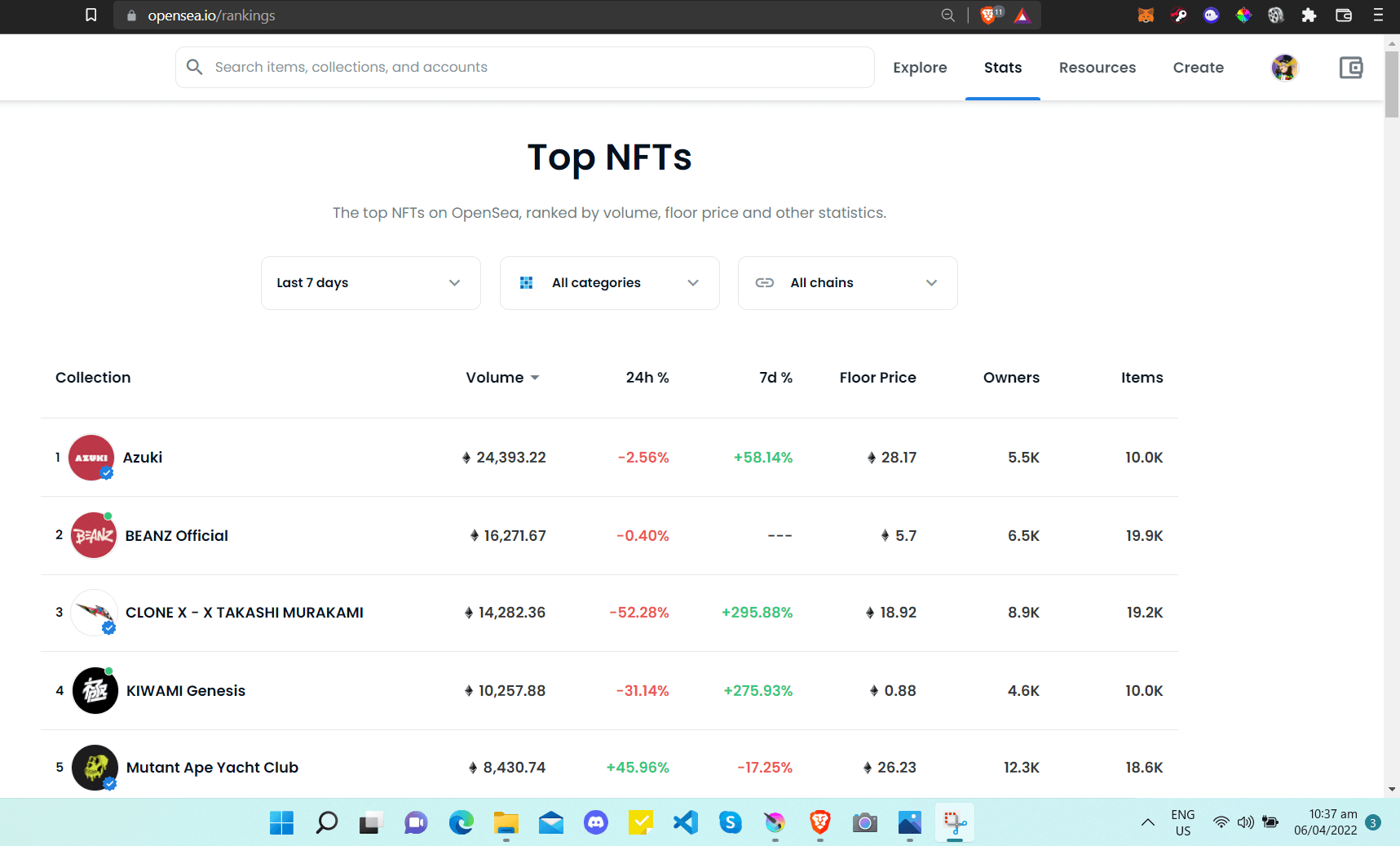Click the 24h % column header

[647, 378]
